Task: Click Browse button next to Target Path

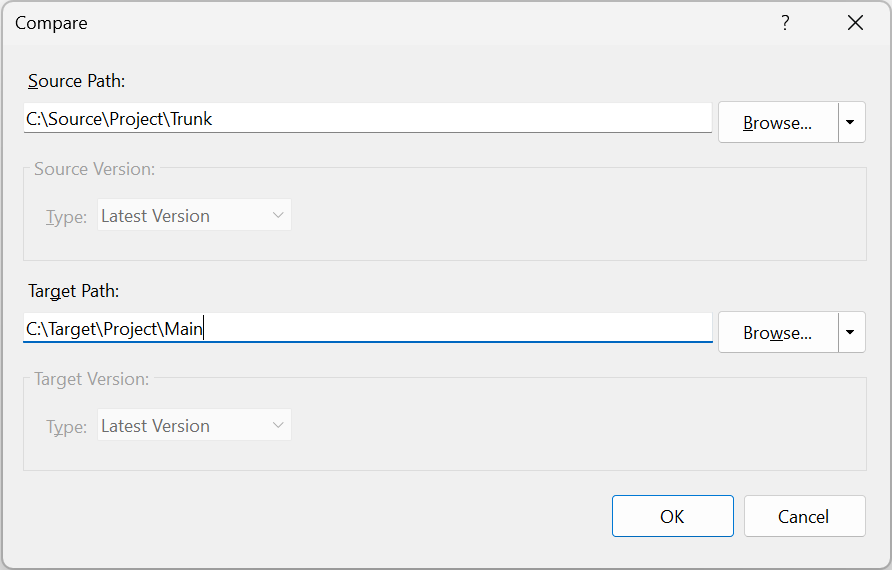Action: click(x=778, y=332)
